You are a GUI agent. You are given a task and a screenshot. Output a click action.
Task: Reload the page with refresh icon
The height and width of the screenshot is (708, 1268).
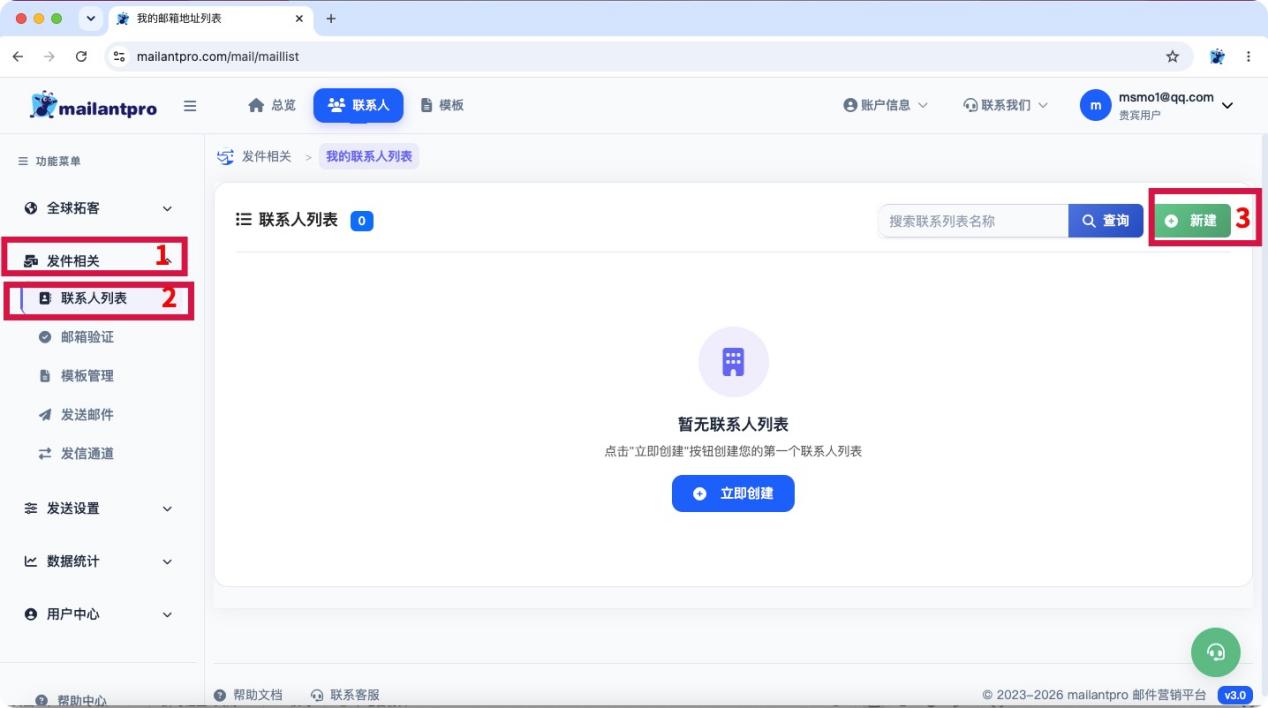[x=81, y=57]
